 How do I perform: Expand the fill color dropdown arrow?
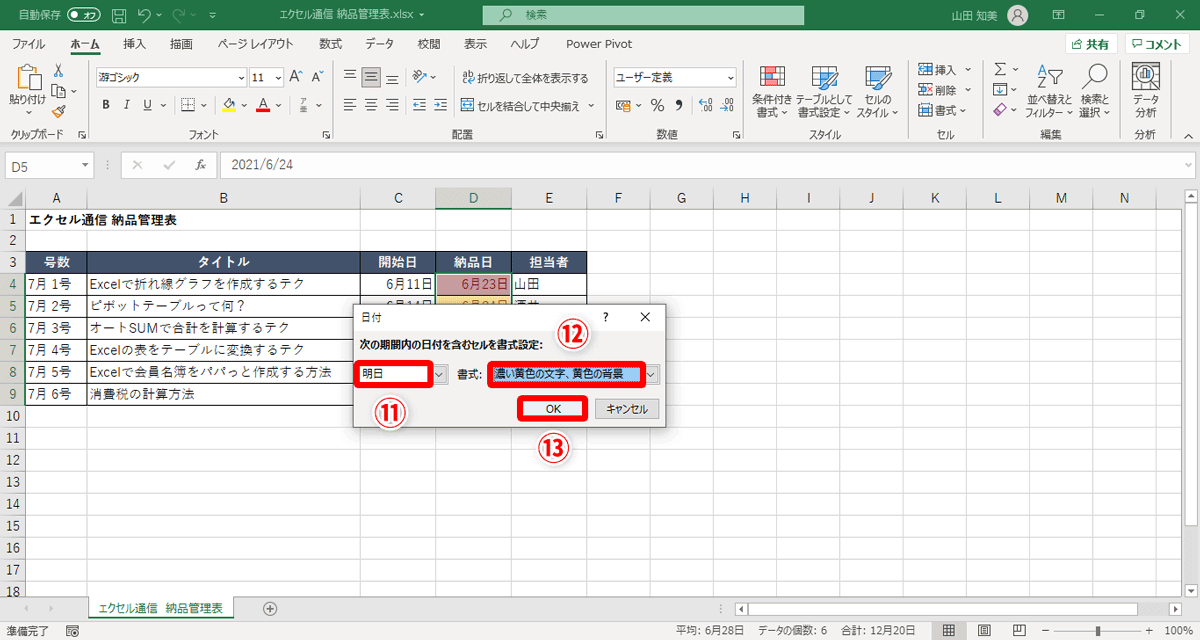click(243, 105)
